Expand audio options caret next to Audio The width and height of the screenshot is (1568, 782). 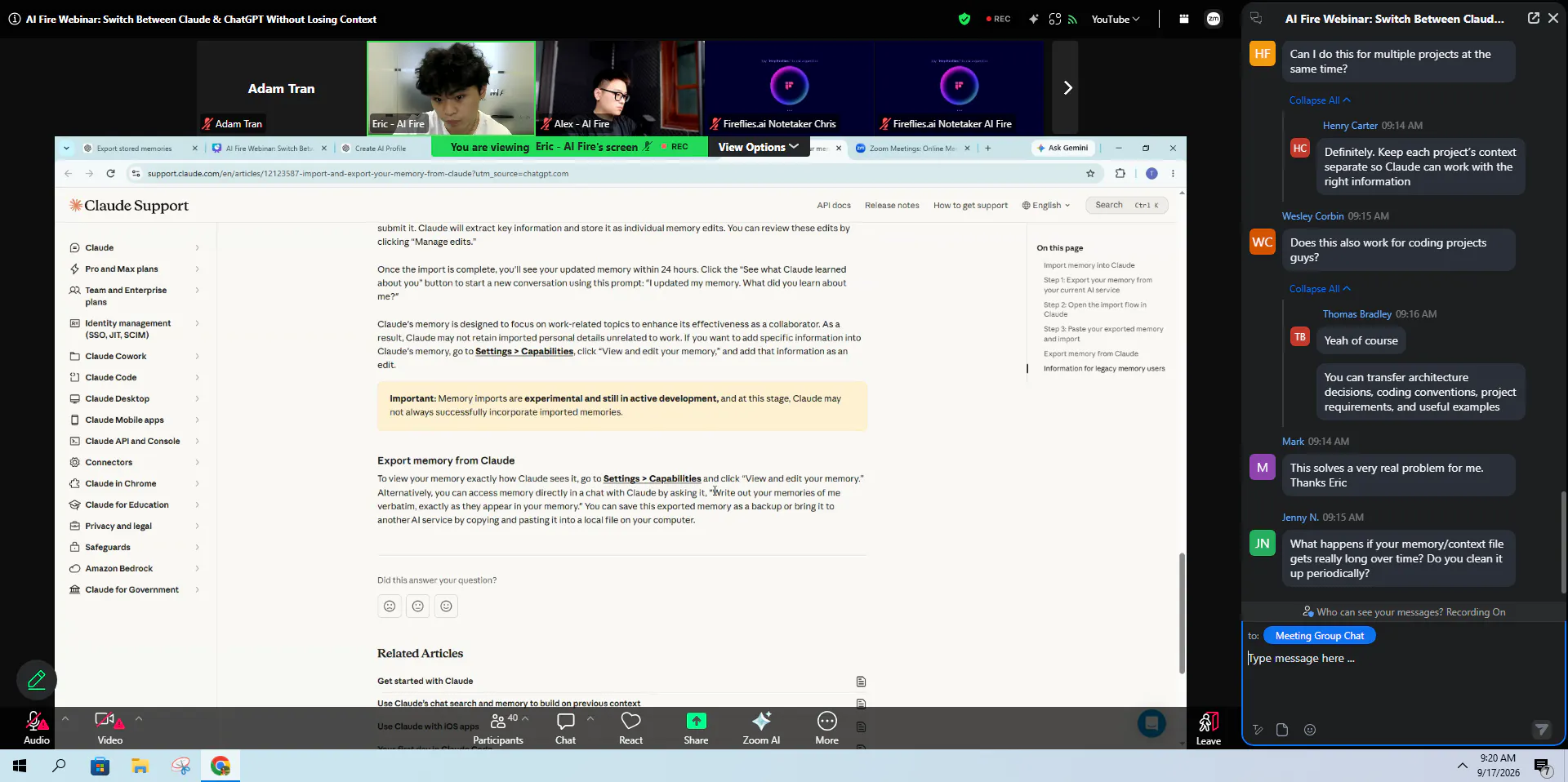point(65,718)
